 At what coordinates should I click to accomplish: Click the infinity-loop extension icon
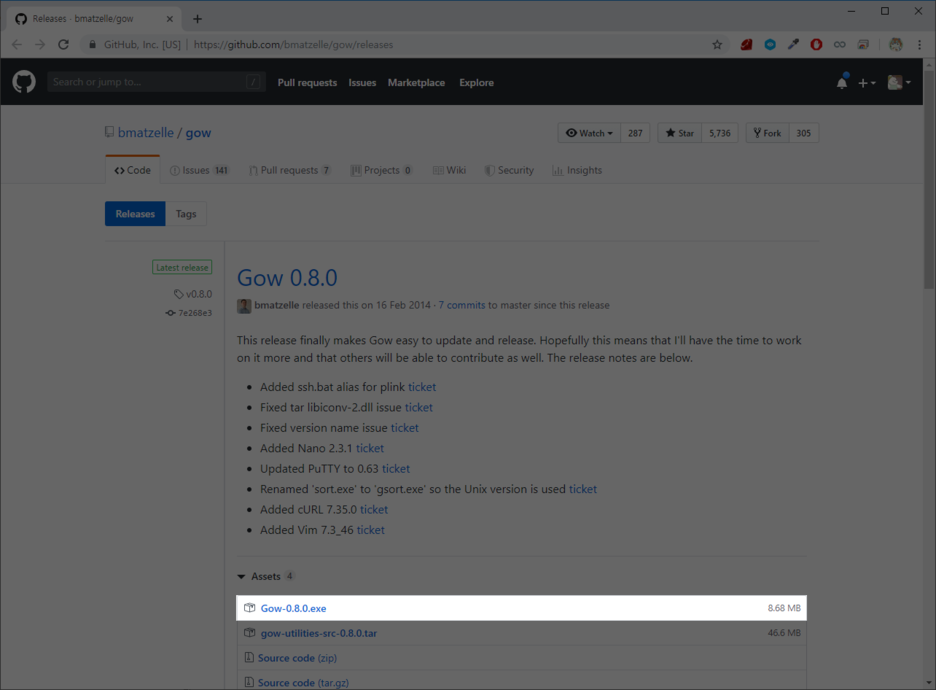click(x=839, y=45)
